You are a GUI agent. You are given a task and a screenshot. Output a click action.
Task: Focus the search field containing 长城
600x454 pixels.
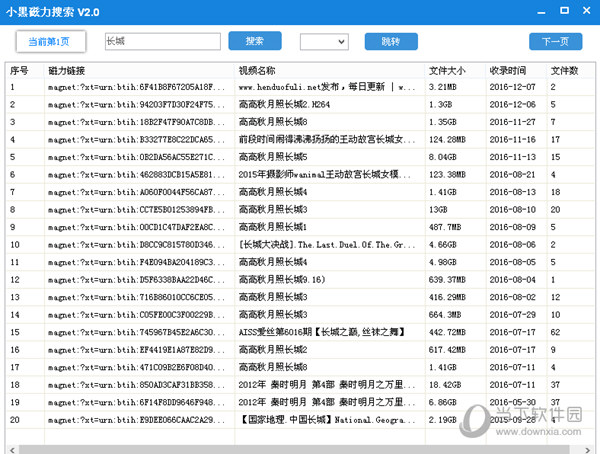point(161,41)
